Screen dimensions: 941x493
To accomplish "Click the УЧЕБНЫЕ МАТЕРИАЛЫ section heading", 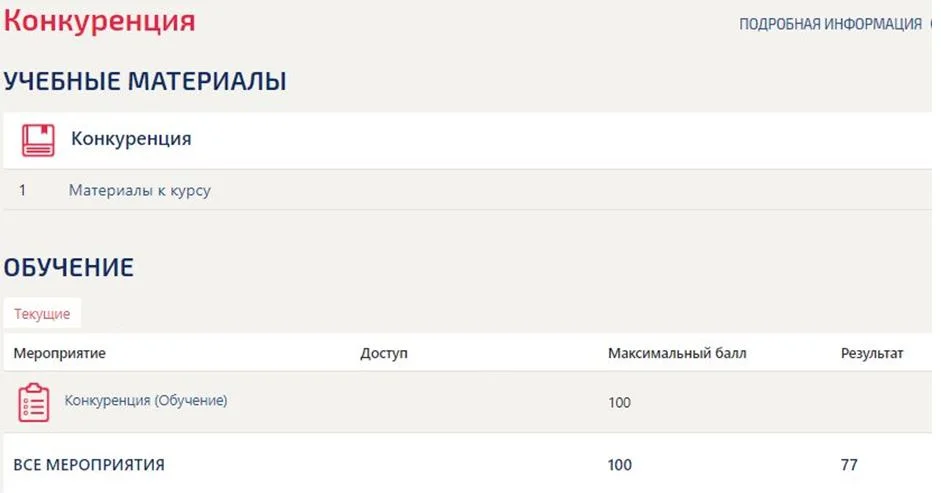I will click(145, 81).
